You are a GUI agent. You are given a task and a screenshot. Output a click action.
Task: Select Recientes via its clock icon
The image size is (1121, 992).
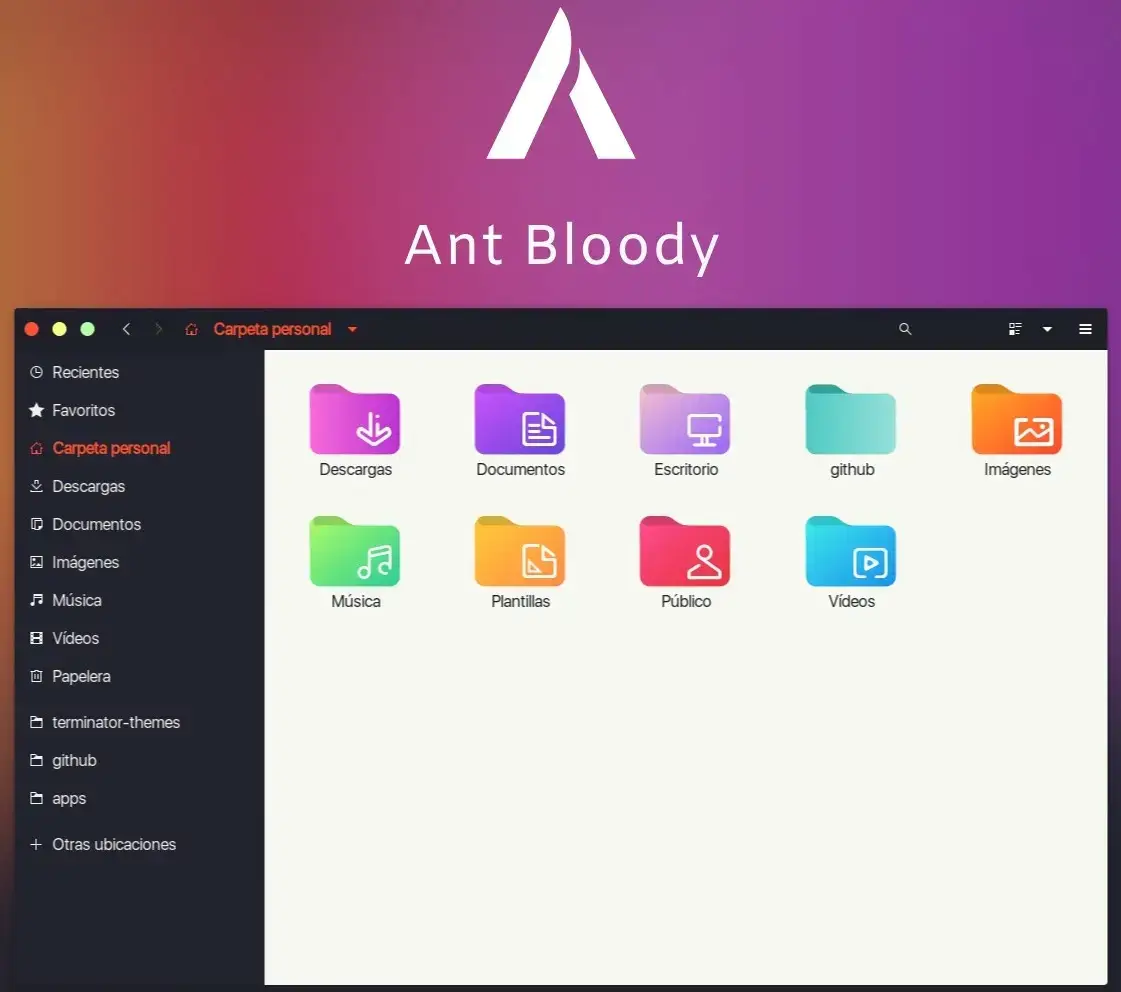[35, 372]
